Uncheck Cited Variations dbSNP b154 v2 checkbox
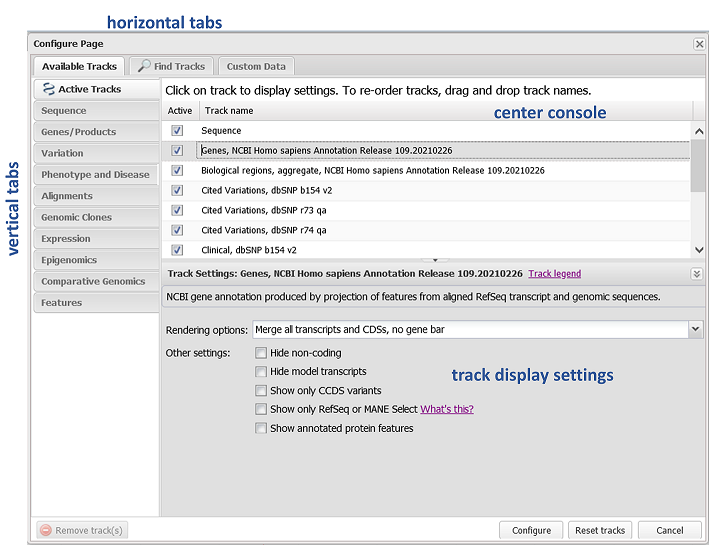This screenshot has height=545, width=722. [177, 190]
